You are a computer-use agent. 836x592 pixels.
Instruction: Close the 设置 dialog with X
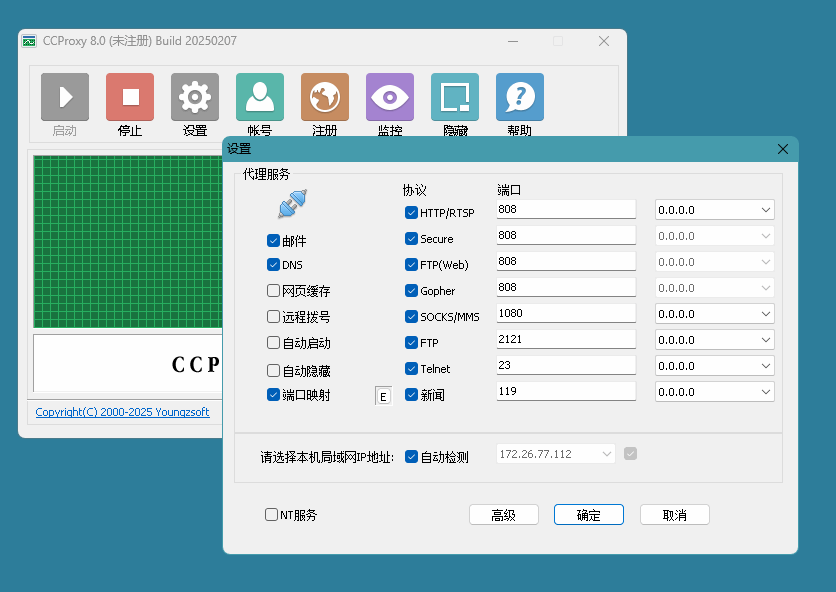[783, 149]
